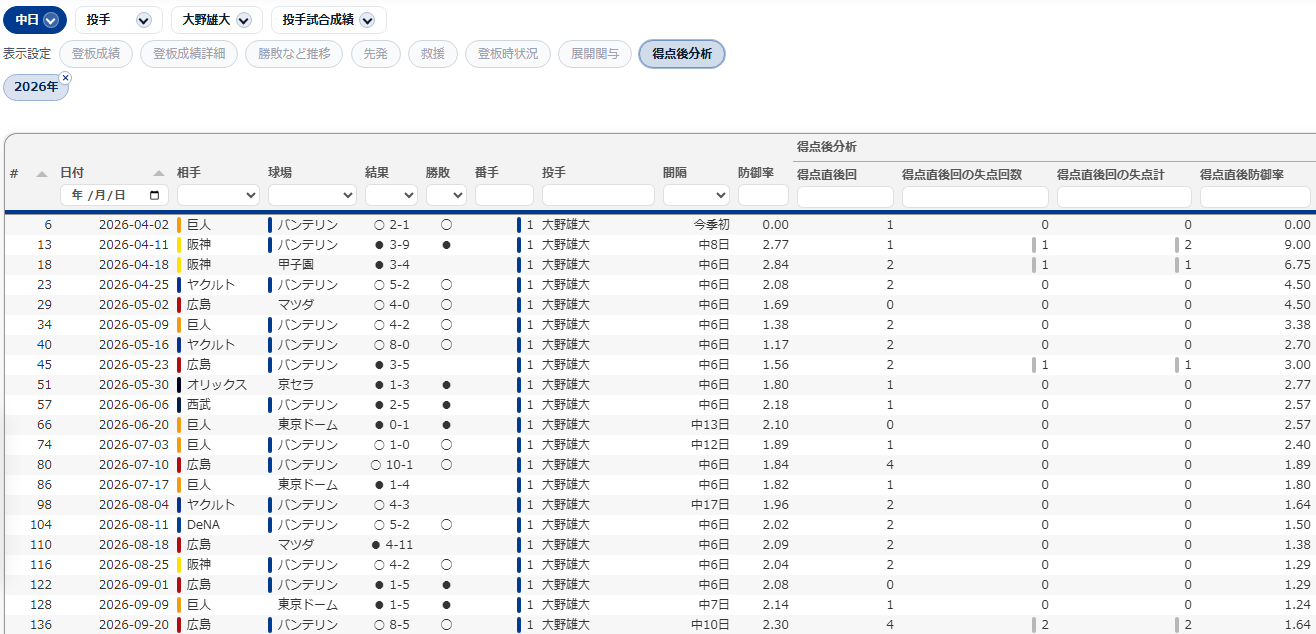The image size is (1316, 634).
Task: Toggle the 勝敗など推移 display setting
Action: tap(294, 54)
